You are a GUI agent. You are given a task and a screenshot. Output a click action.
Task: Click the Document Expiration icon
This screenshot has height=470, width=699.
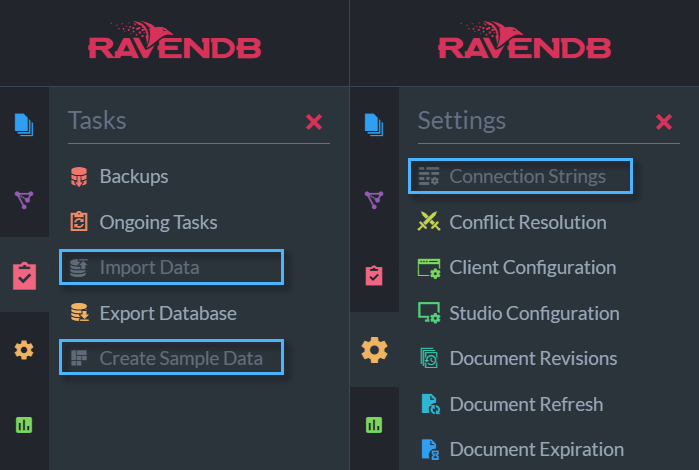click(x=431, y=449)
